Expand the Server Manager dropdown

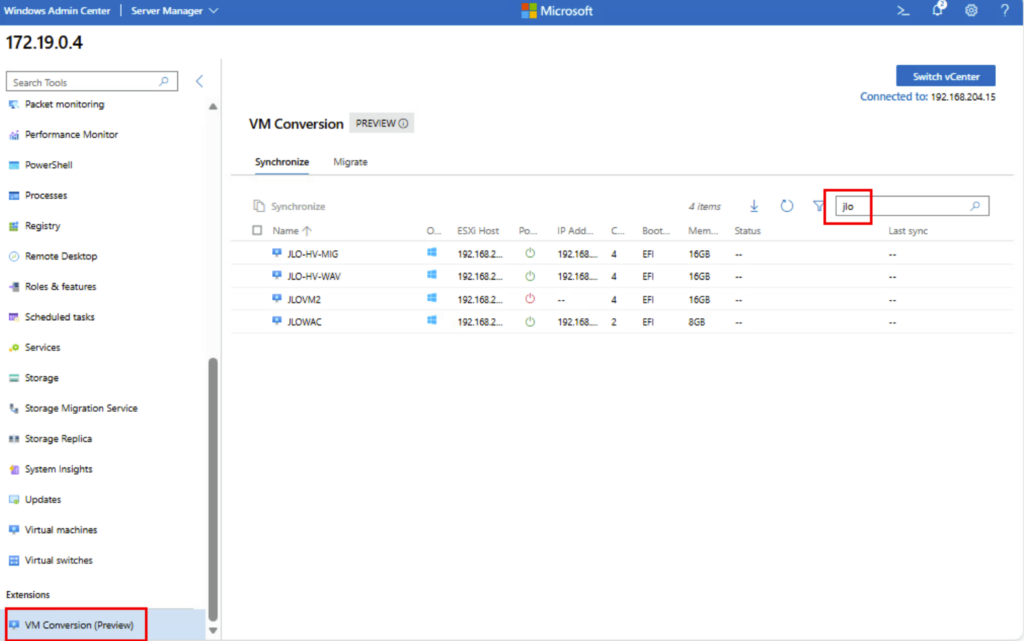(175, 11)
